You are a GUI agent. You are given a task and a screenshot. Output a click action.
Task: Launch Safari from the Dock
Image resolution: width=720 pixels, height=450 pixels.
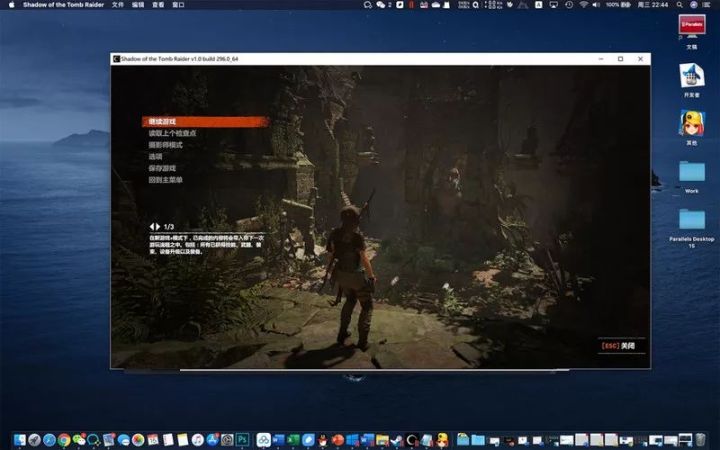pyautogui.click(x=49, y=440)
